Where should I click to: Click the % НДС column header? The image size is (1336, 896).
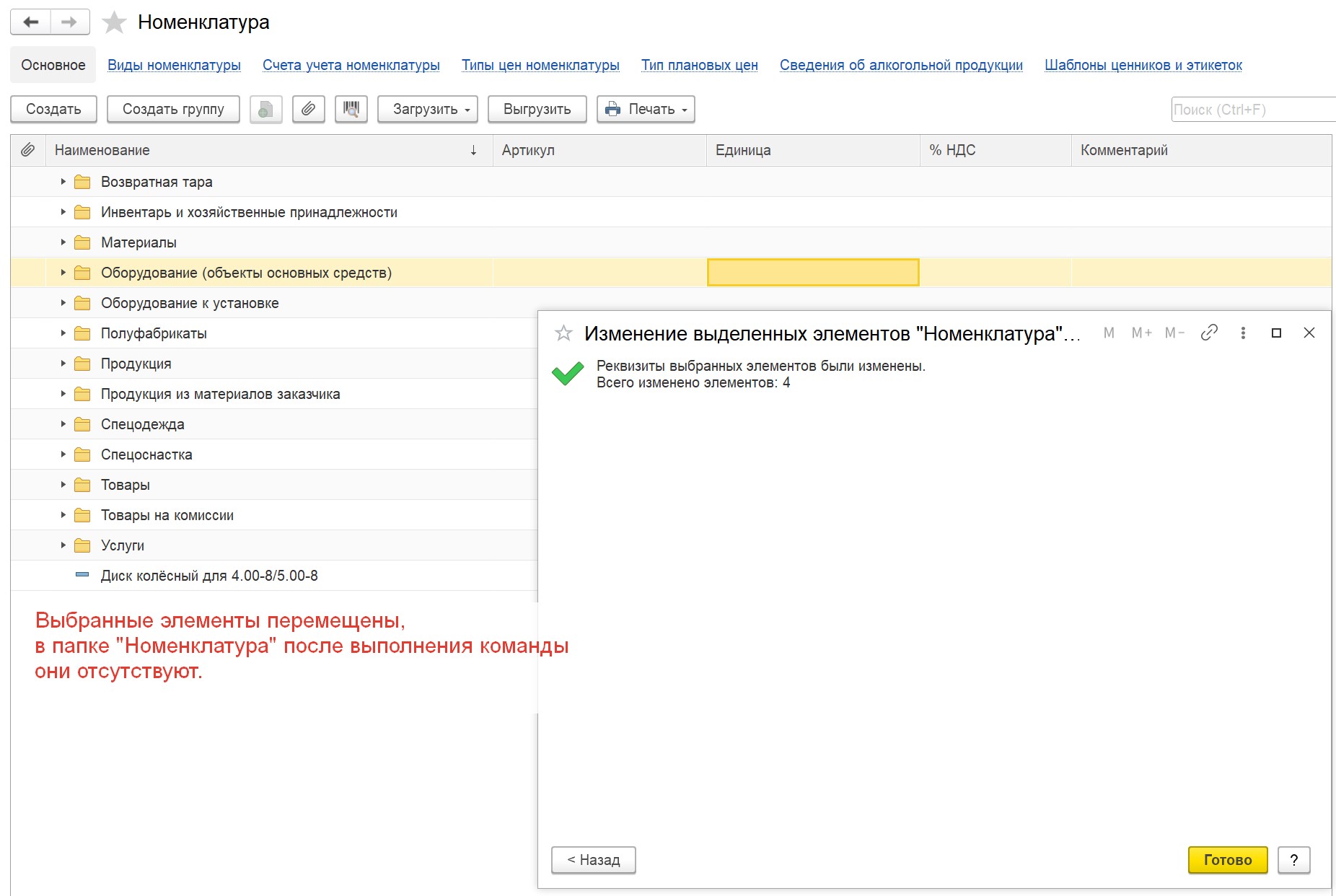click(x=996, y=150)
